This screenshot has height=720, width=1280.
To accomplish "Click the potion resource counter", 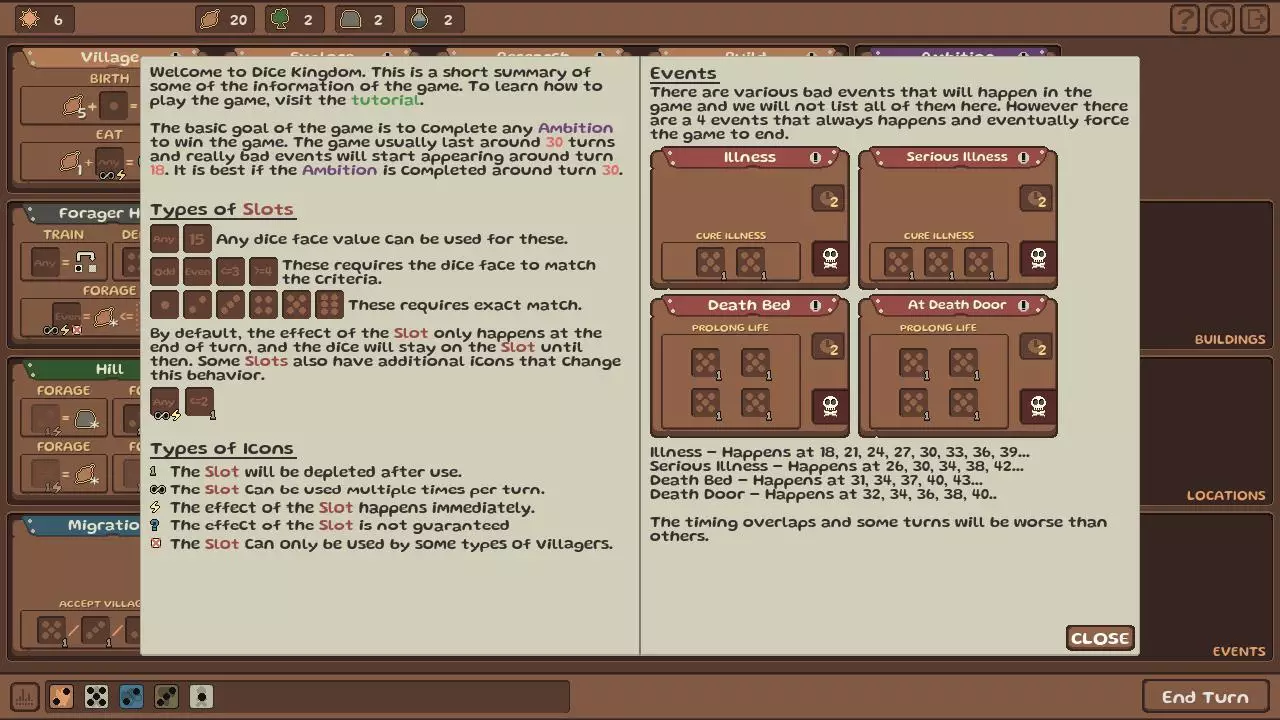I will 435,19.
